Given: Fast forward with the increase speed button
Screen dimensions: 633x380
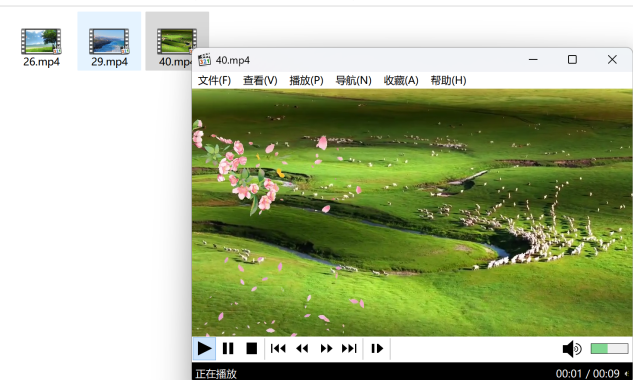Looking at the screenshot, I should [x=326, y=349].
